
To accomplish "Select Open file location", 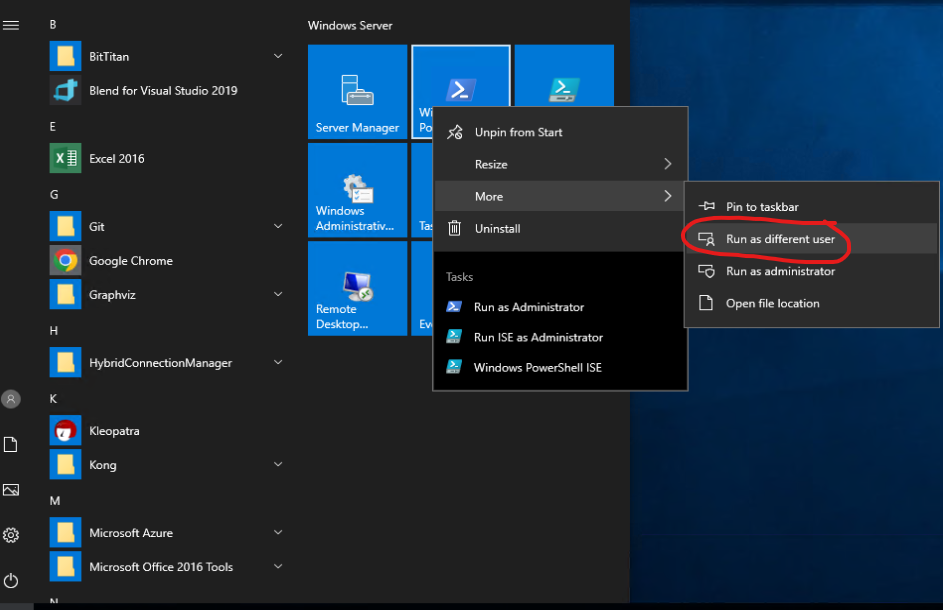I will pos(812,304).
